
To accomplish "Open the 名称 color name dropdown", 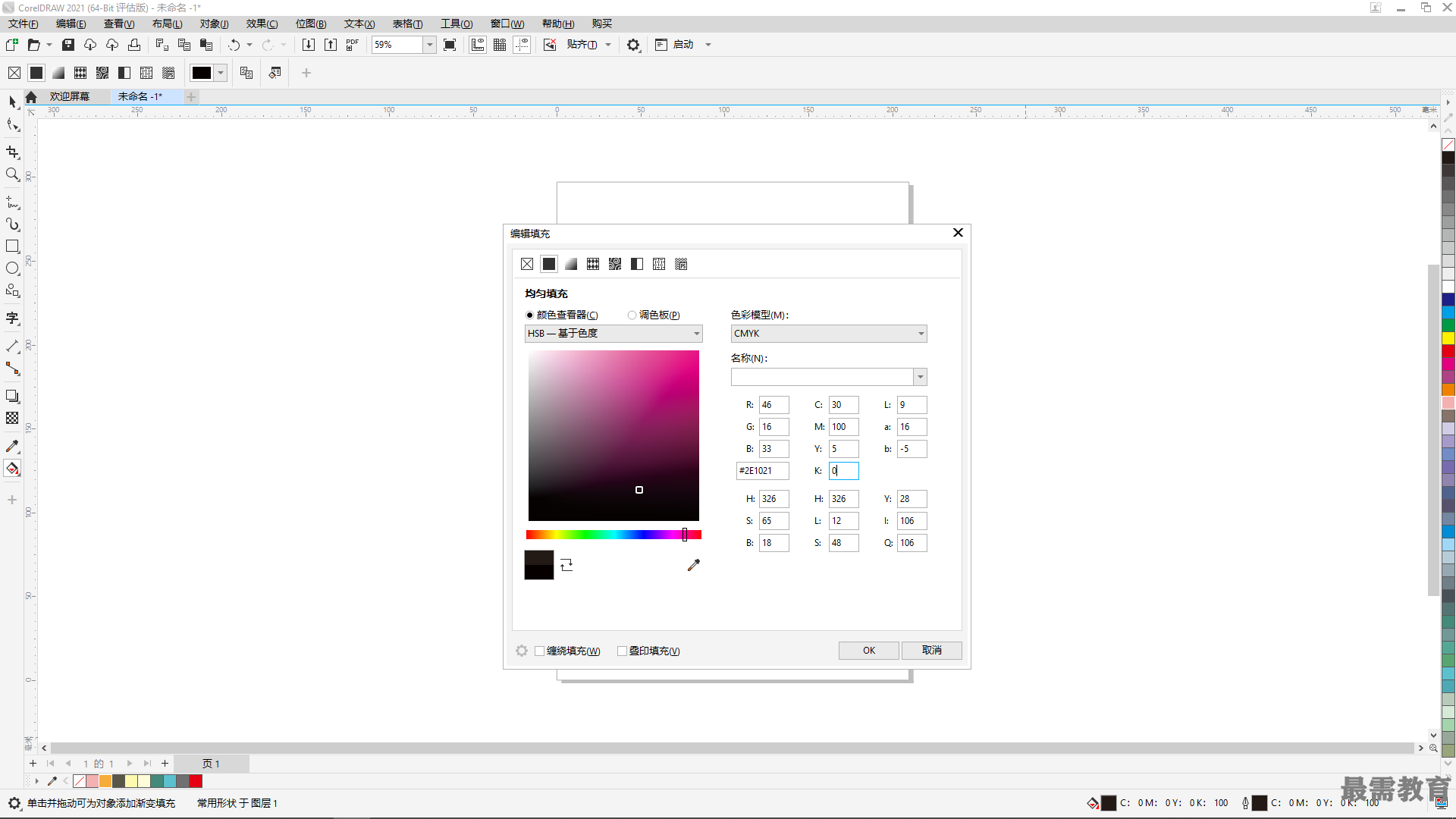I will (x=920, y=377).
